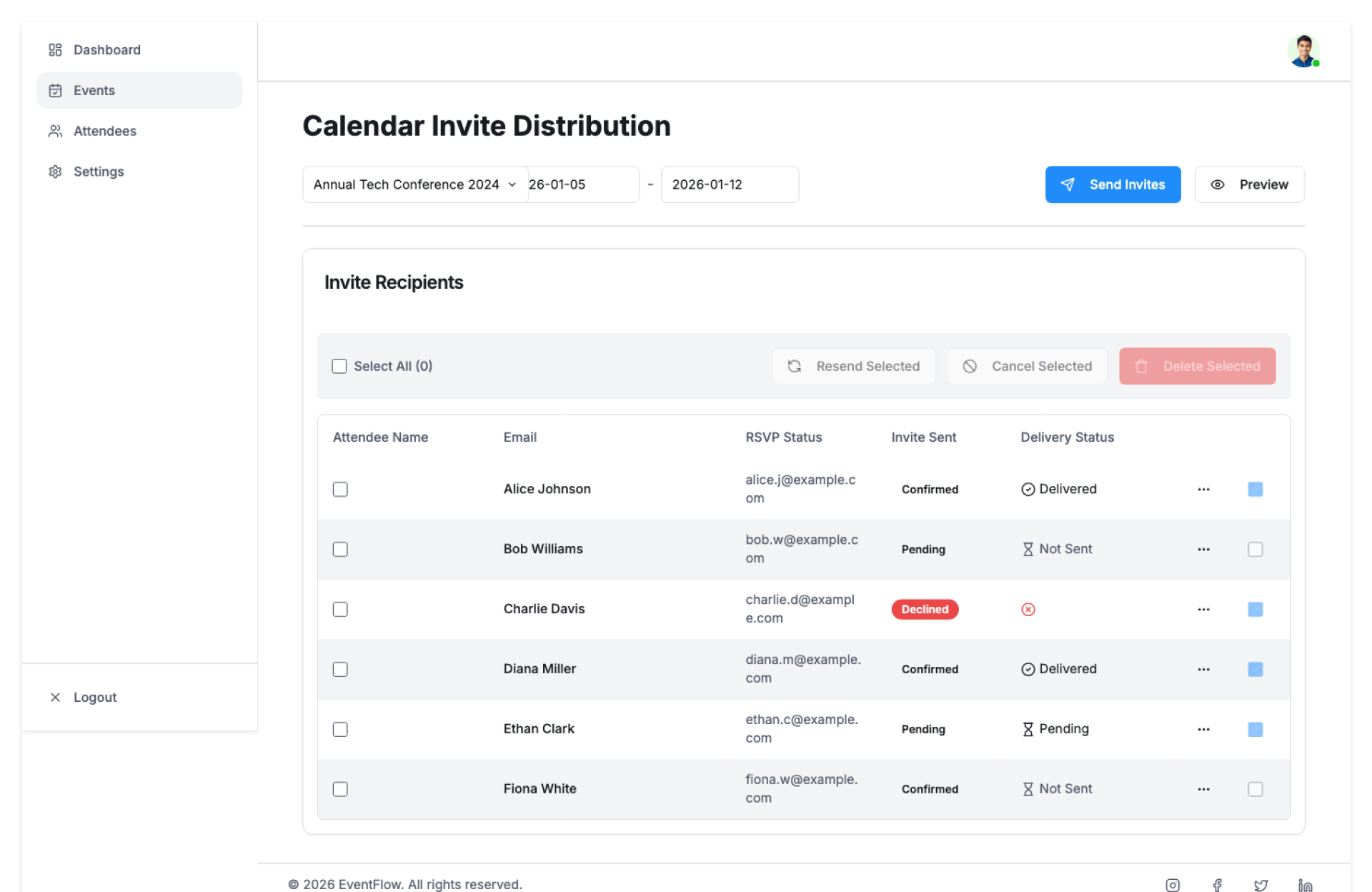The width and height of the screenshot is (1372, 892).
Task: Open row actions menu for Charlie Davis
Action: pyautogui.click(x=1203, y=609)
